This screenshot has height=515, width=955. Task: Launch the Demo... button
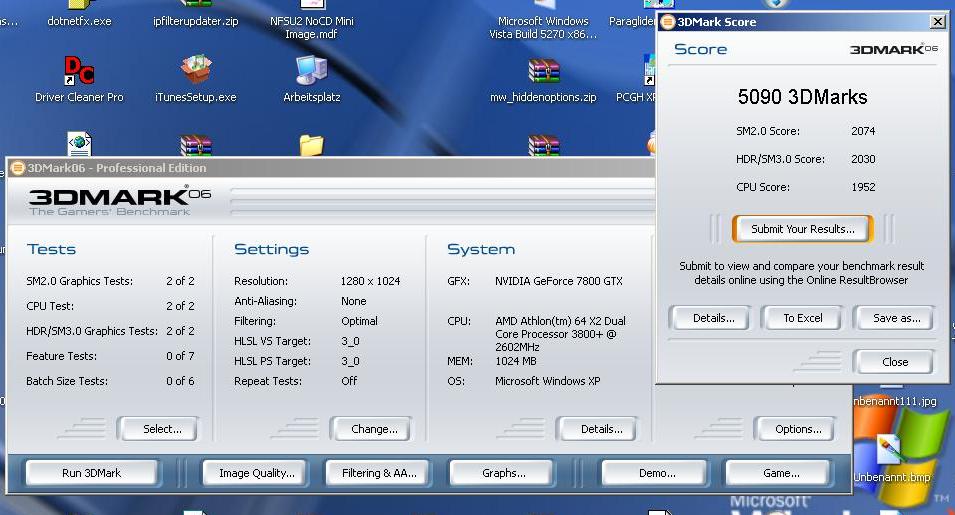pyautogui.click(x=657, y=472)
